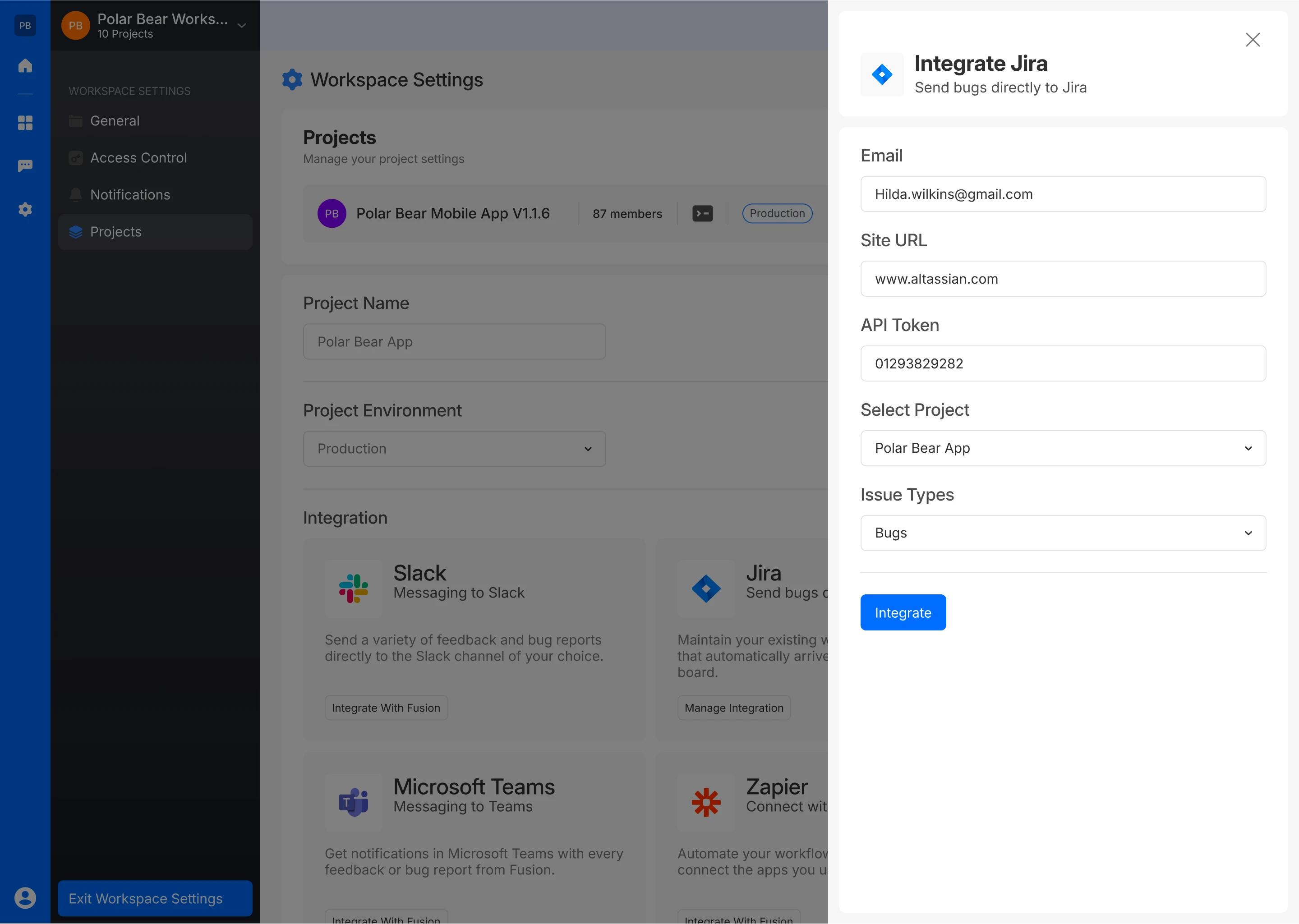Click Manage Integration under Jira

[x=734, y=708]
